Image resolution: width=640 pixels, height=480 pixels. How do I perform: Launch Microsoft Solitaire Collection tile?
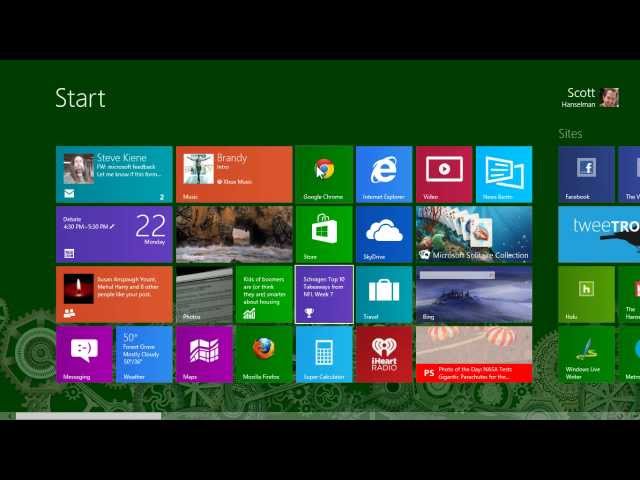coord(474,234)
